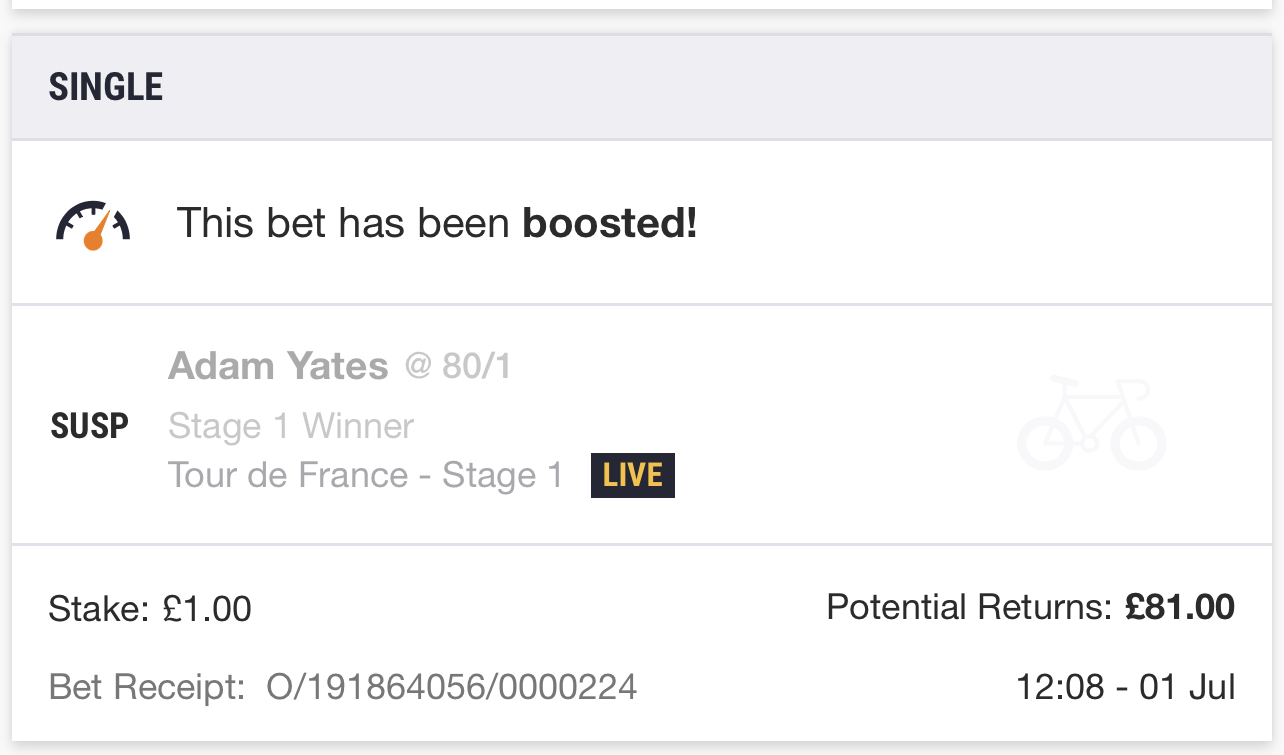The image size is (1284, 755).
Task: Click the "@" symbol before the odds
Action: (x=418, y=367)
